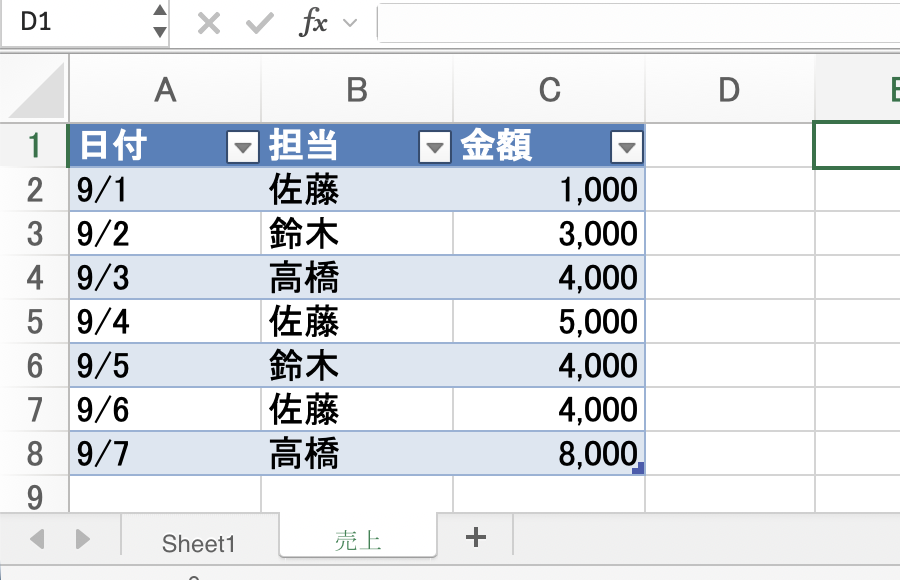
Task: Select the cell with date 9/2
Action: tap(165, 234)
